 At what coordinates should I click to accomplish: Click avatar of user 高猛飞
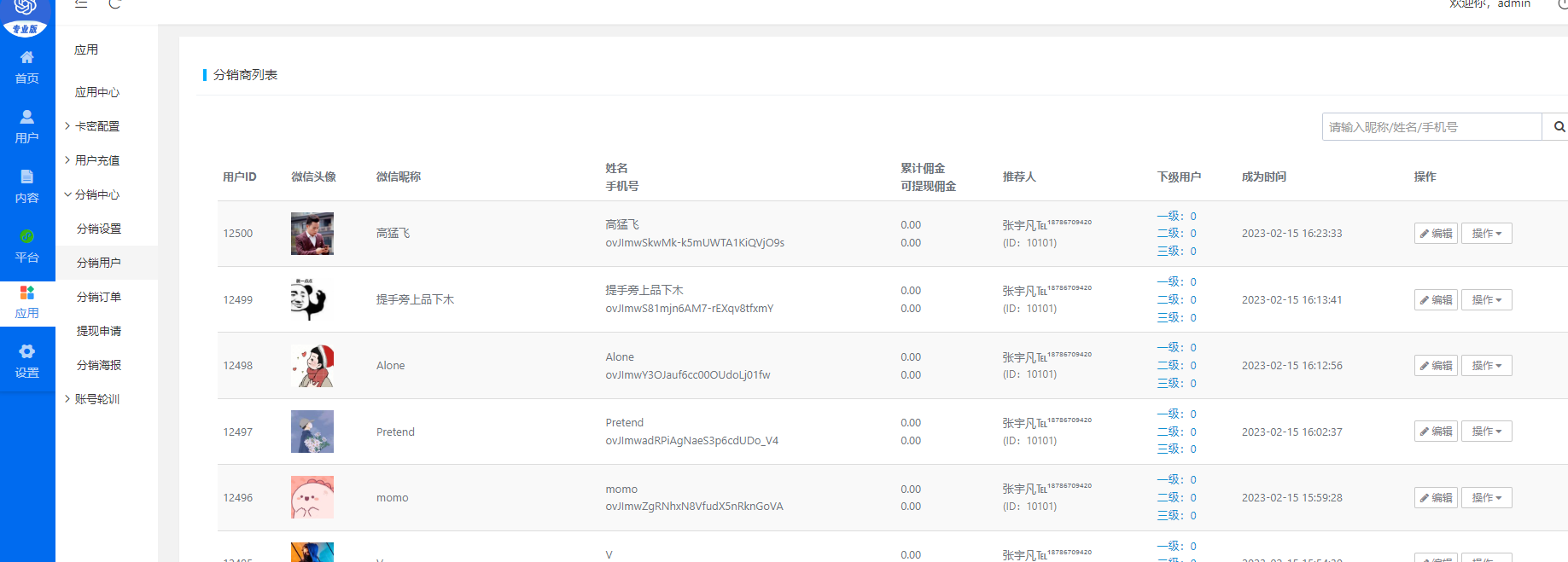[x=312, y=234]
